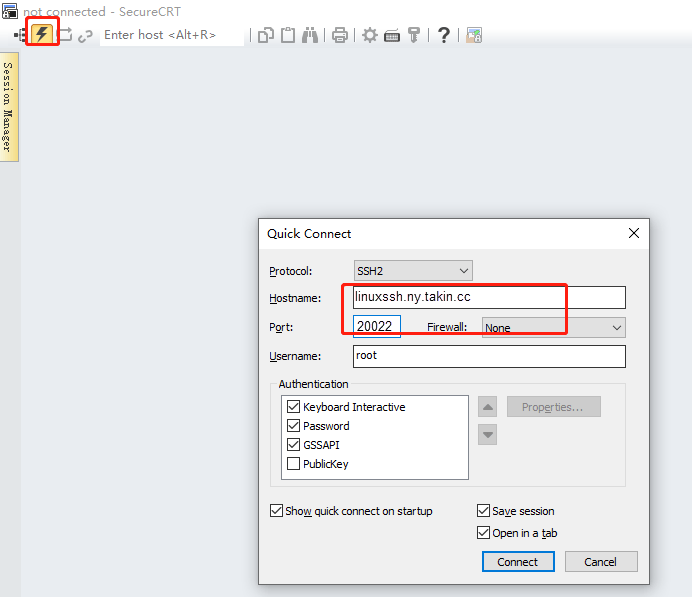Screen dimensions: 692x597
Task: Toggle the Save session checkbox
Action: coord(483,511)
